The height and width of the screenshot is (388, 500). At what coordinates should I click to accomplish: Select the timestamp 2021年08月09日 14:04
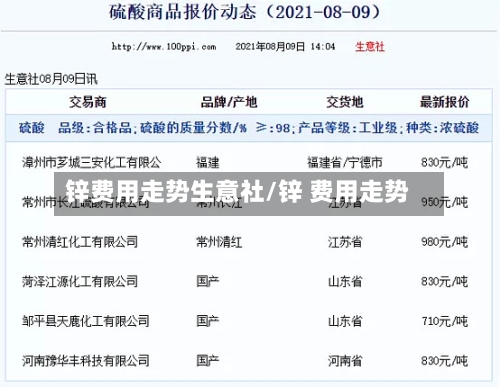[x=285, y=46]
